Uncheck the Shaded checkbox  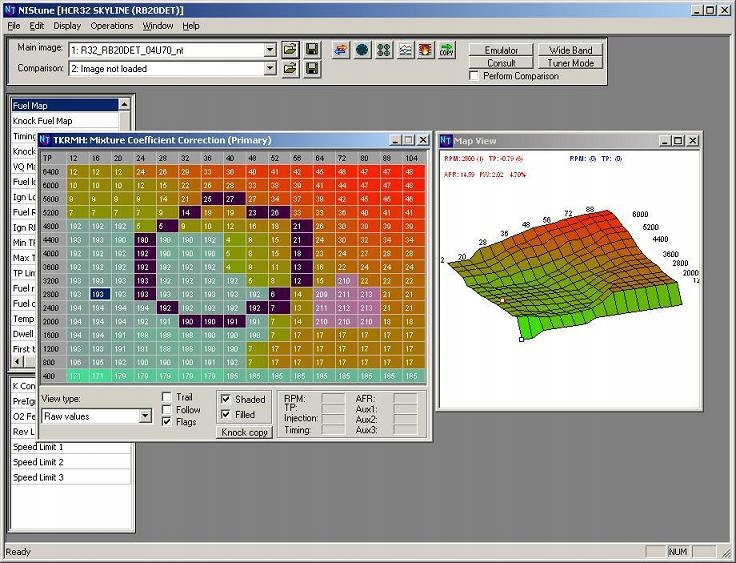[225, 399]
